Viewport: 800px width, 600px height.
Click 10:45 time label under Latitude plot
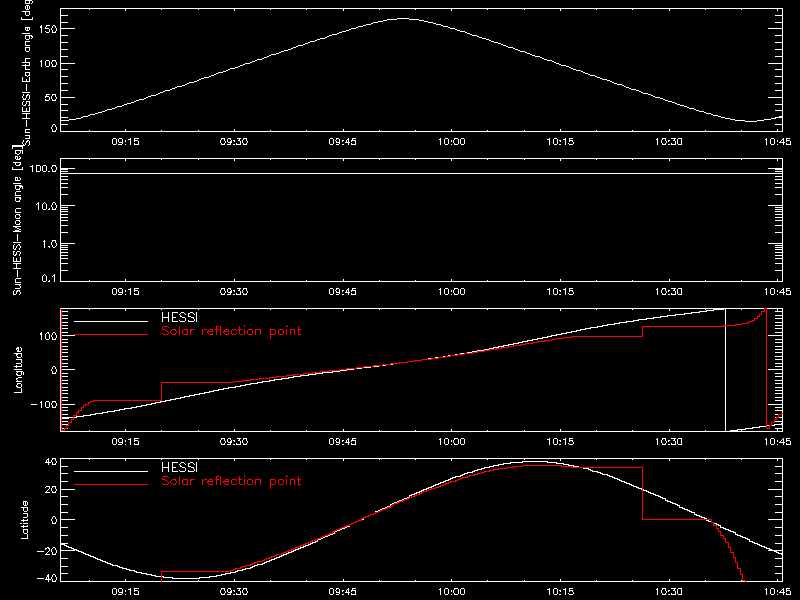click(778, 592)
